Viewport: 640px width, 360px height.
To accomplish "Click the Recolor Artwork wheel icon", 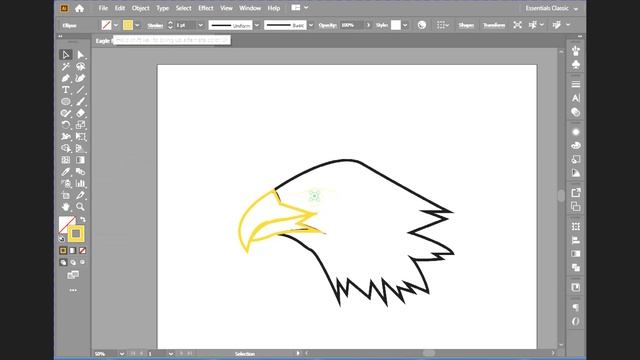I will (x=422, y=25).
